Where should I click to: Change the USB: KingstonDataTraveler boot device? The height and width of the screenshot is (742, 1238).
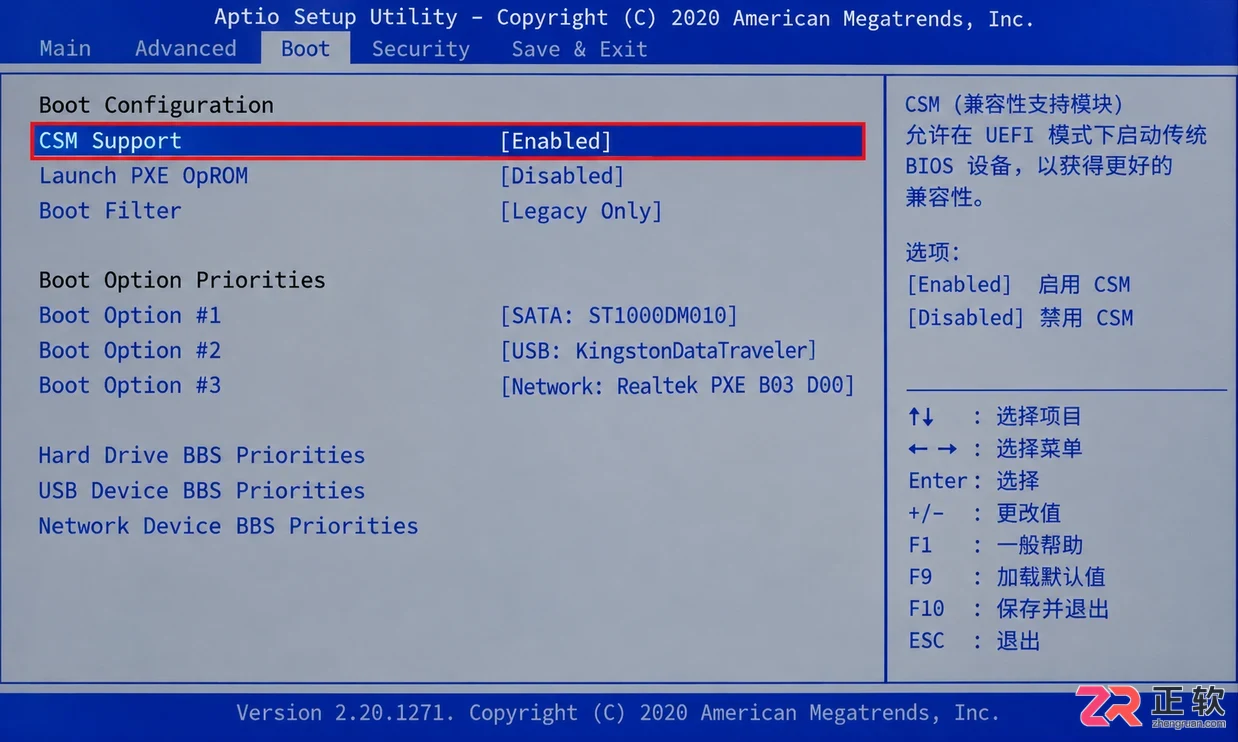click(659, 351)
